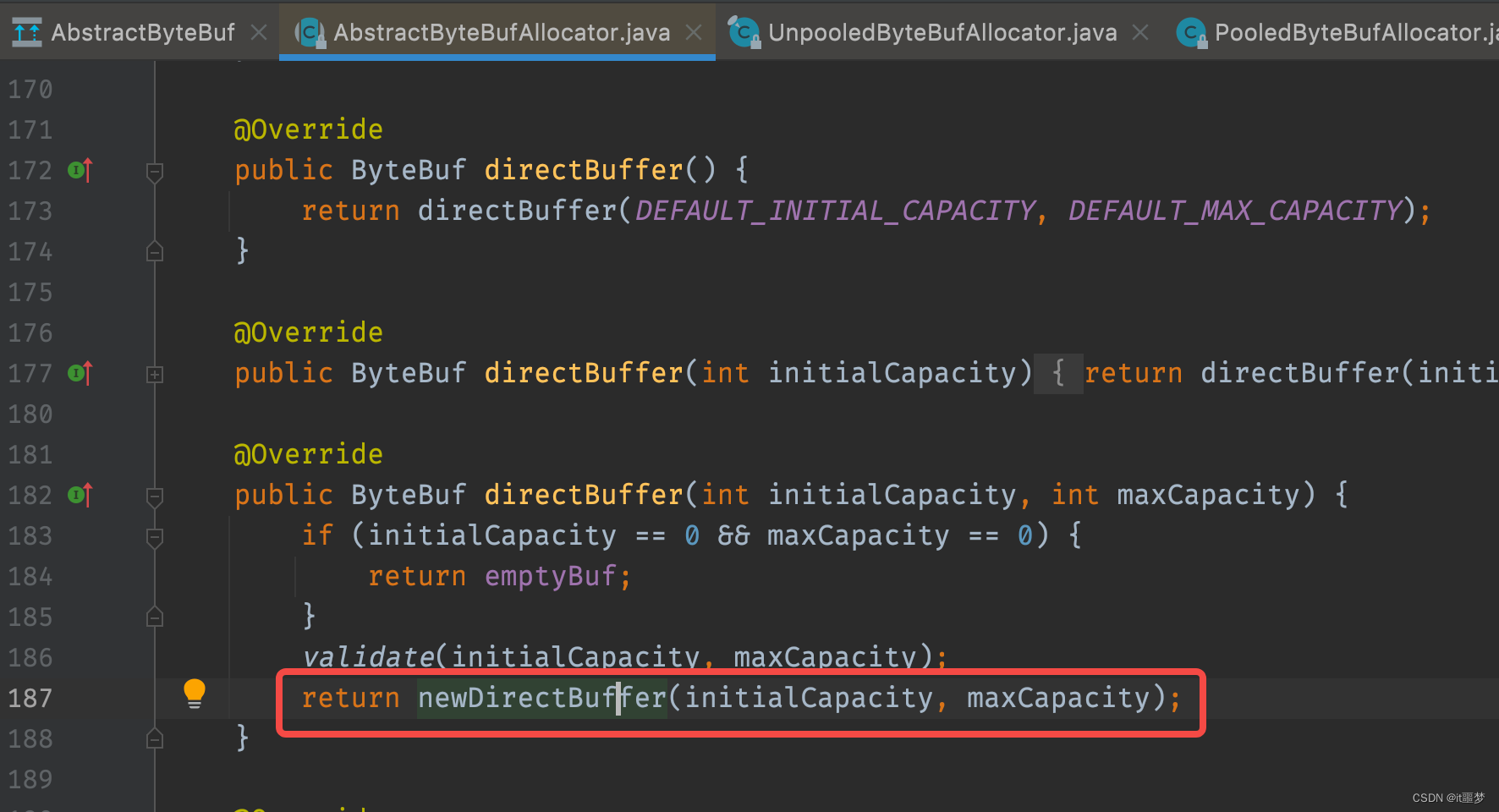1499x812 pixels.
Task: Click the class icon on PooledByteBufAllocator.java tab
Action: point(1191,33)
